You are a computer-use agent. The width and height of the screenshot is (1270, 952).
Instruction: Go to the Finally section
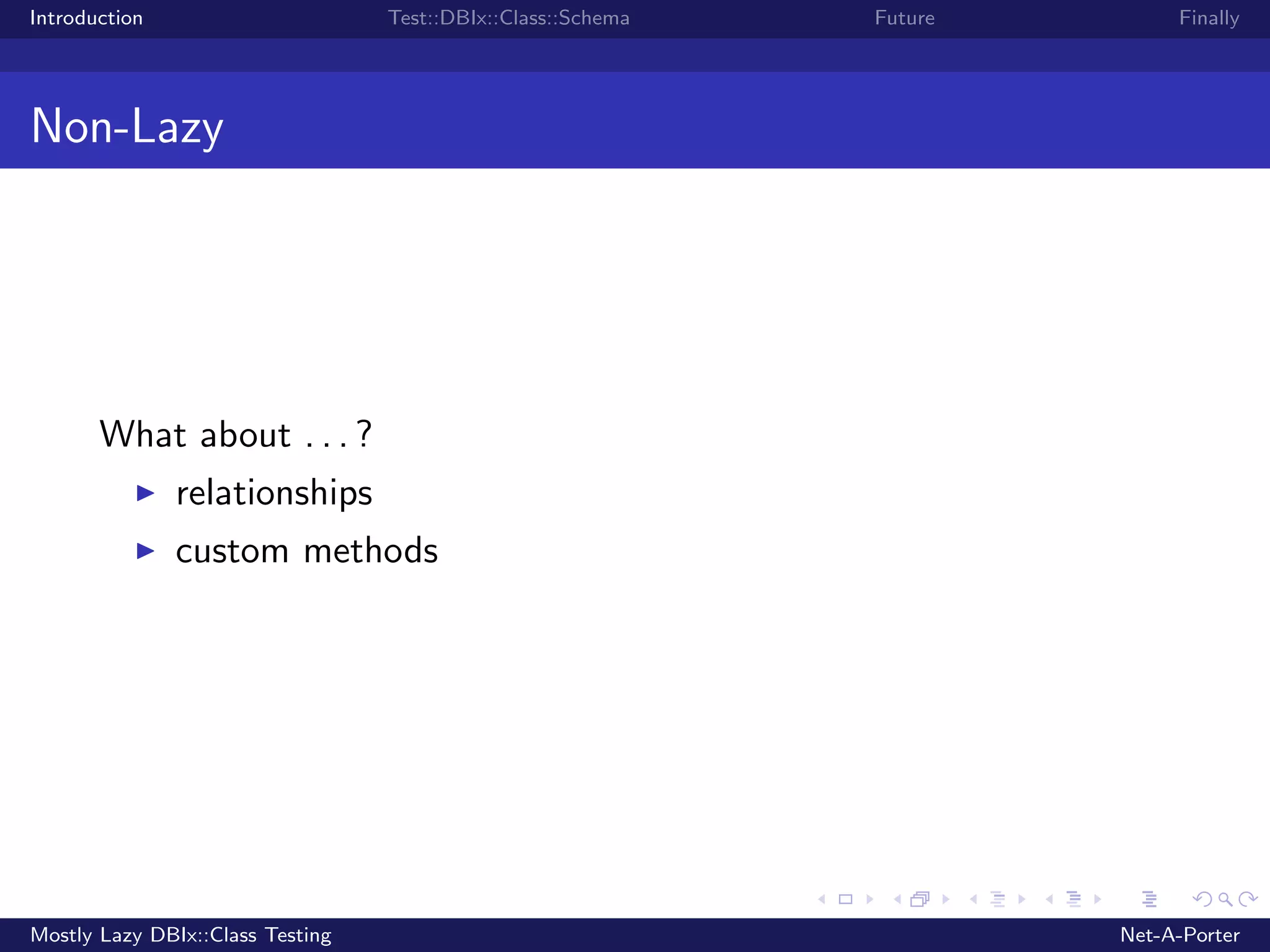tap(1209, 18)
